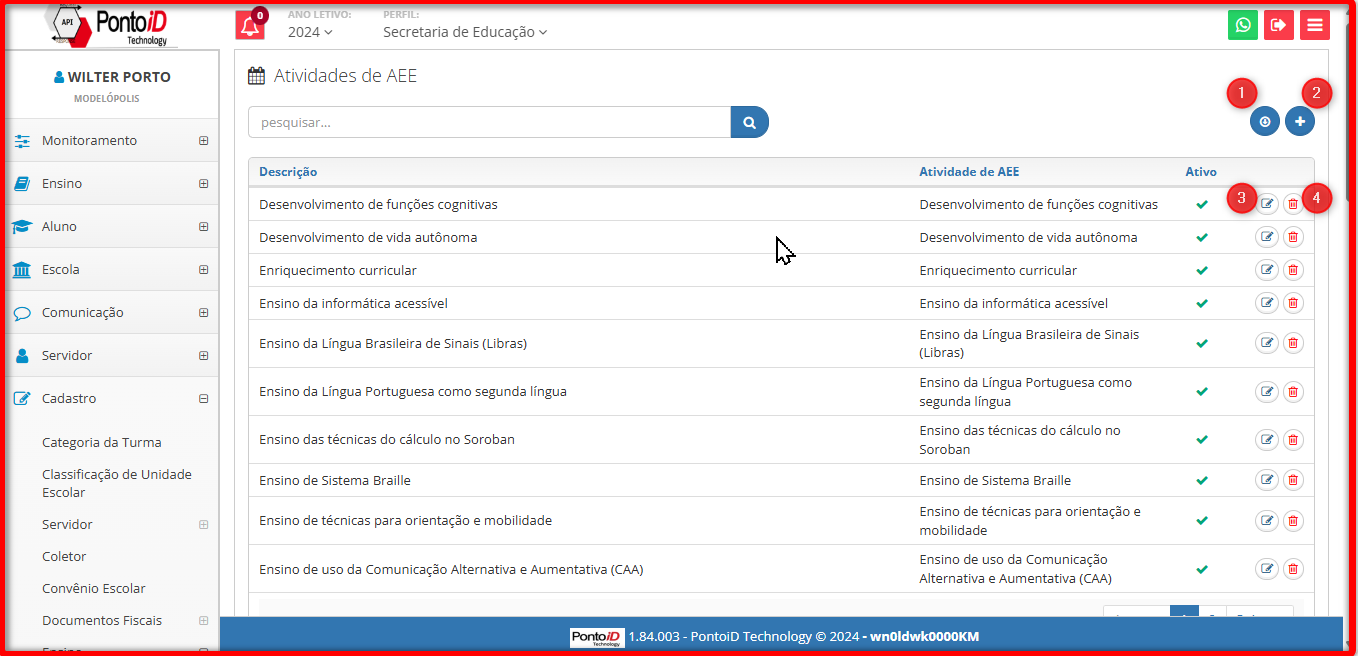Open the Perfil Secretaria de Educação dropdown
The height and width of the screenshot is (656, 1358).
pos(465,32)
